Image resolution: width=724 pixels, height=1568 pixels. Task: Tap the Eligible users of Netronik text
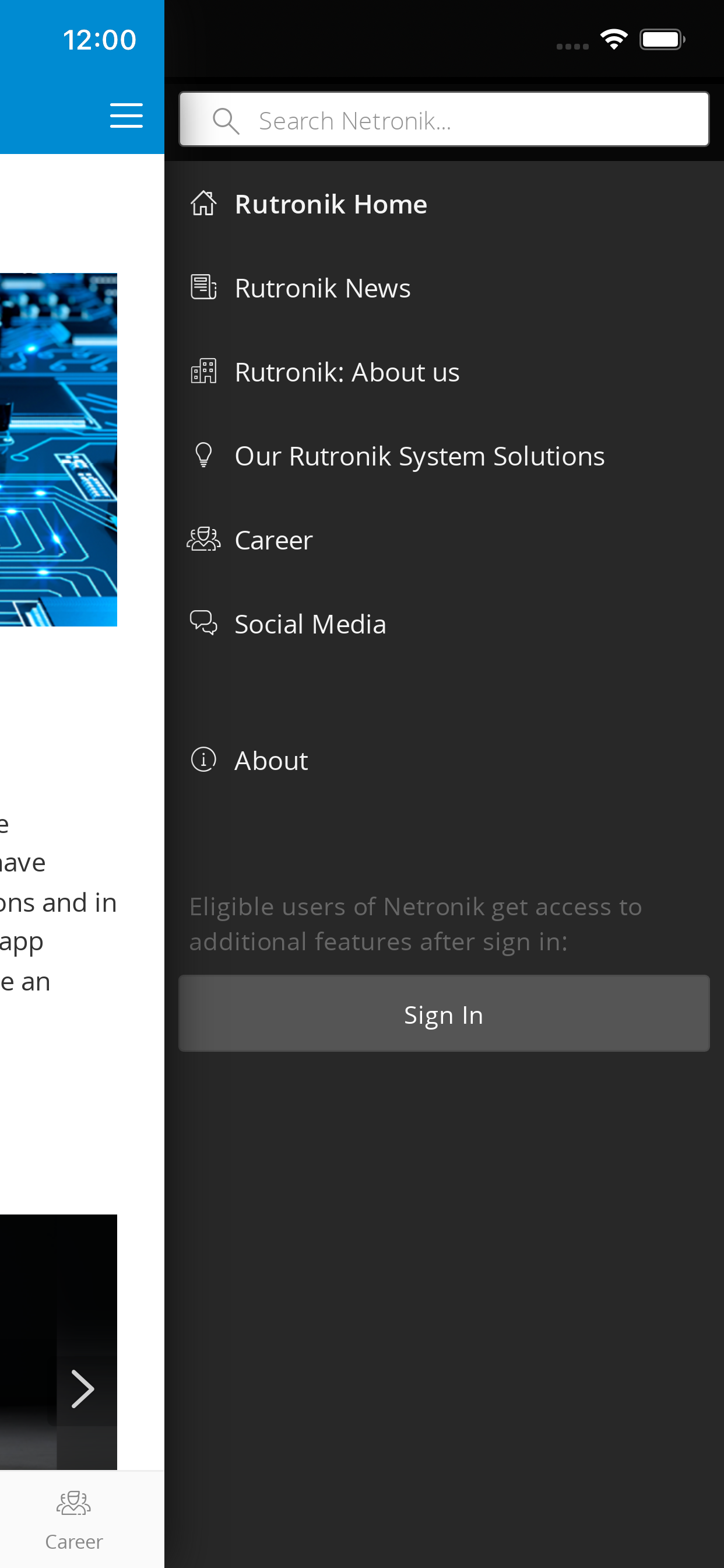(x=416, y=924)
